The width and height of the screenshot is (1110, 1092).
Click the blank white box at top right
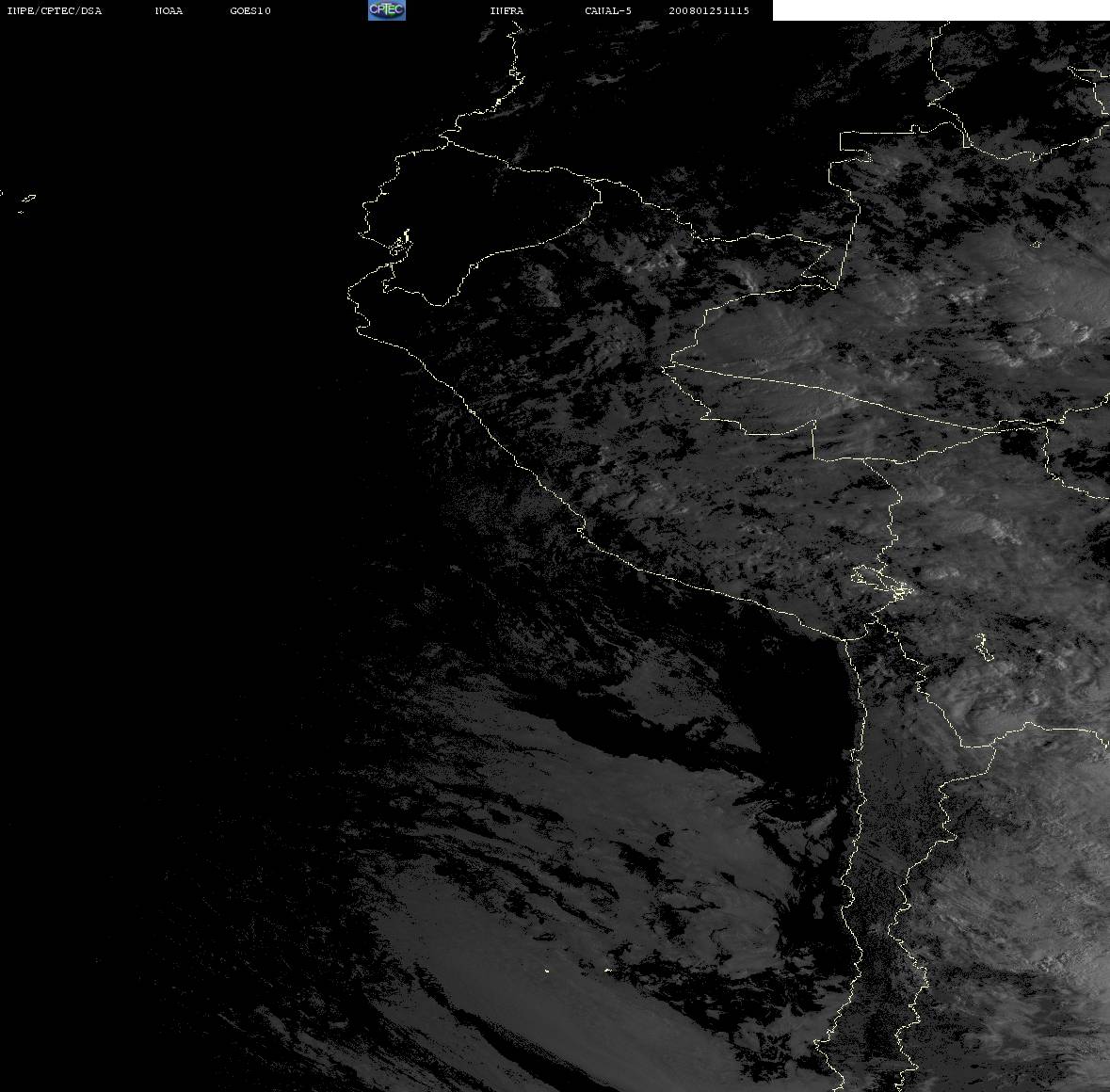[x=941, y=10]
